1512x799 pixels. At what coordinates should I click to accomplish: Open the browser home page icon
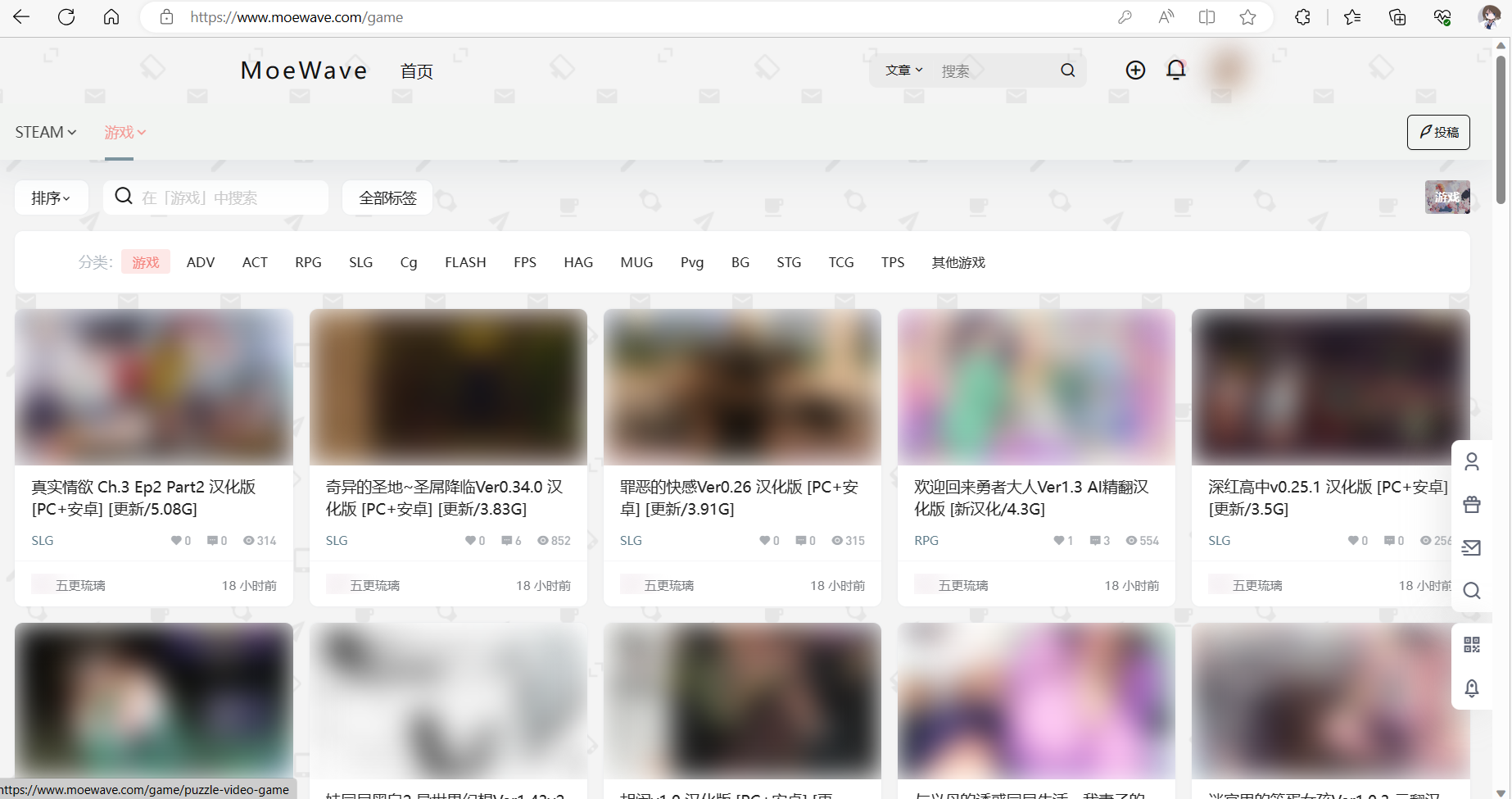coord(111,17)
